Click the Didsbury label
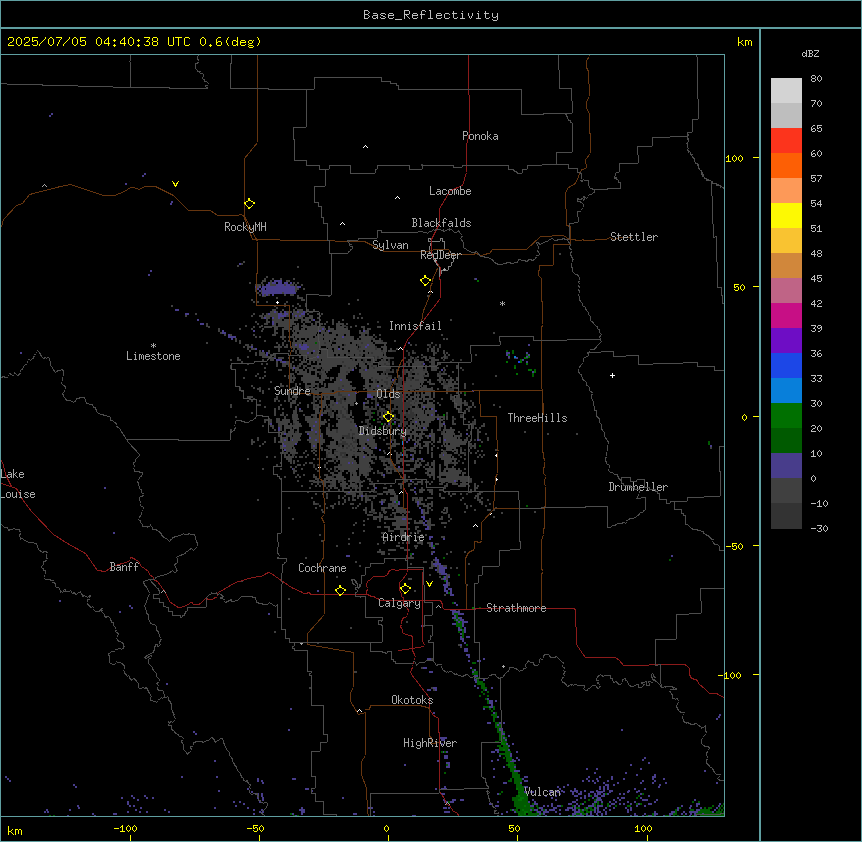This screenshot has width=862, height=842. pos(382,431)
